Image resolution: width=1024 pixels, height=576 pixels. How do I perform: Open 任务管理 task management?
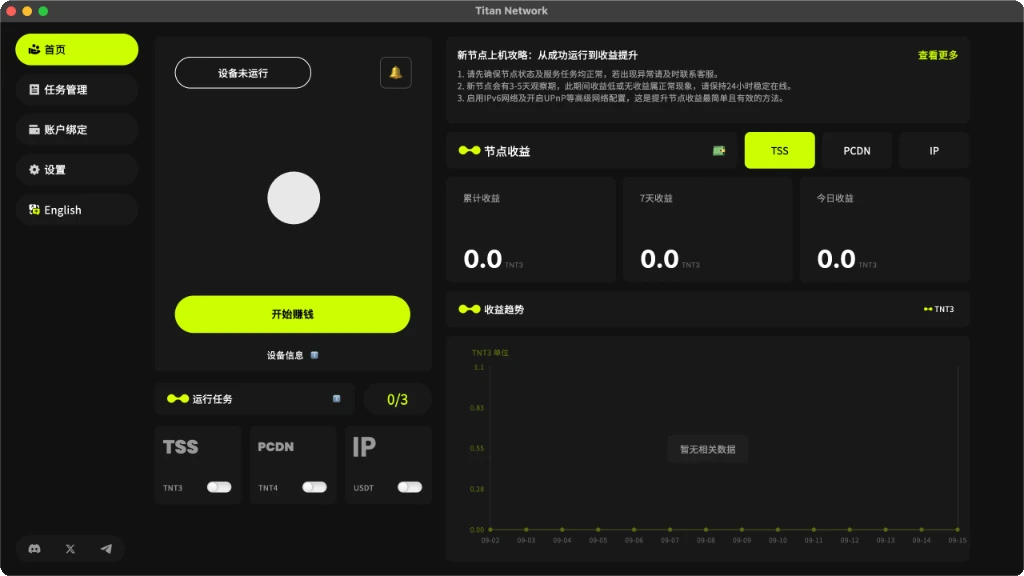click(76, 89)
